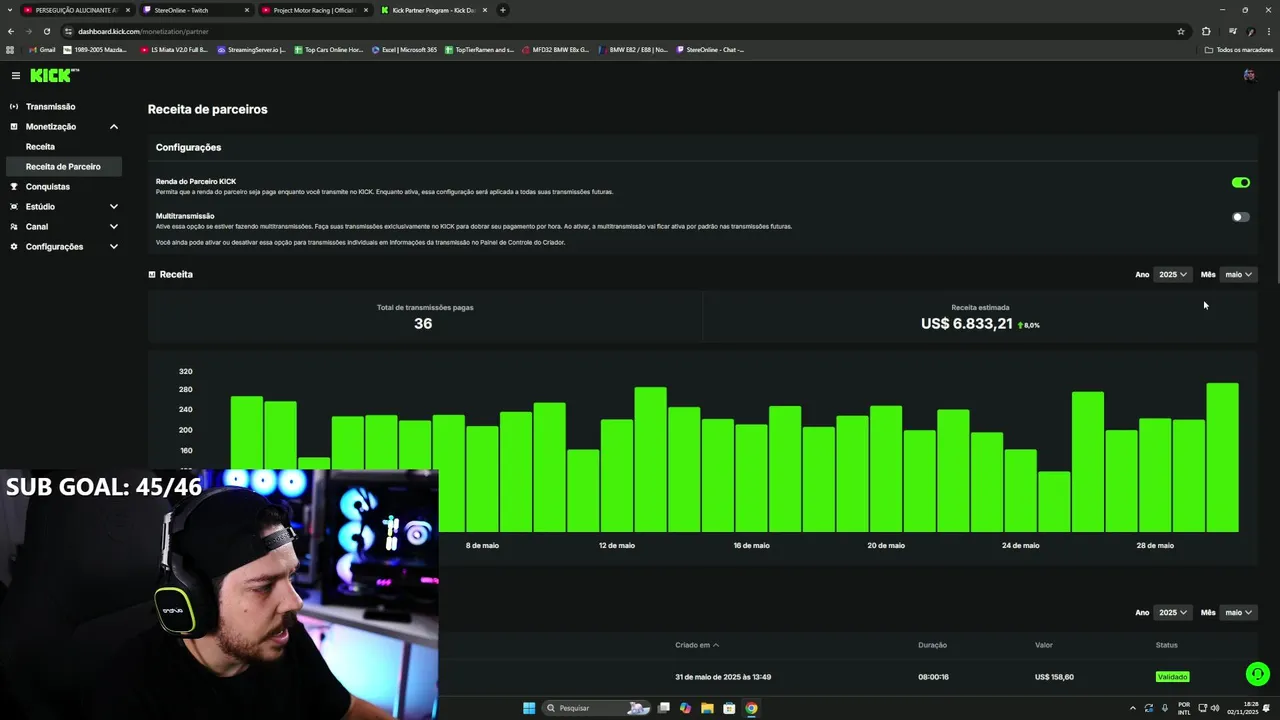Expand the Canal sidebar section
Viewport: 1280px width, 720px height.
click(114, 226)
